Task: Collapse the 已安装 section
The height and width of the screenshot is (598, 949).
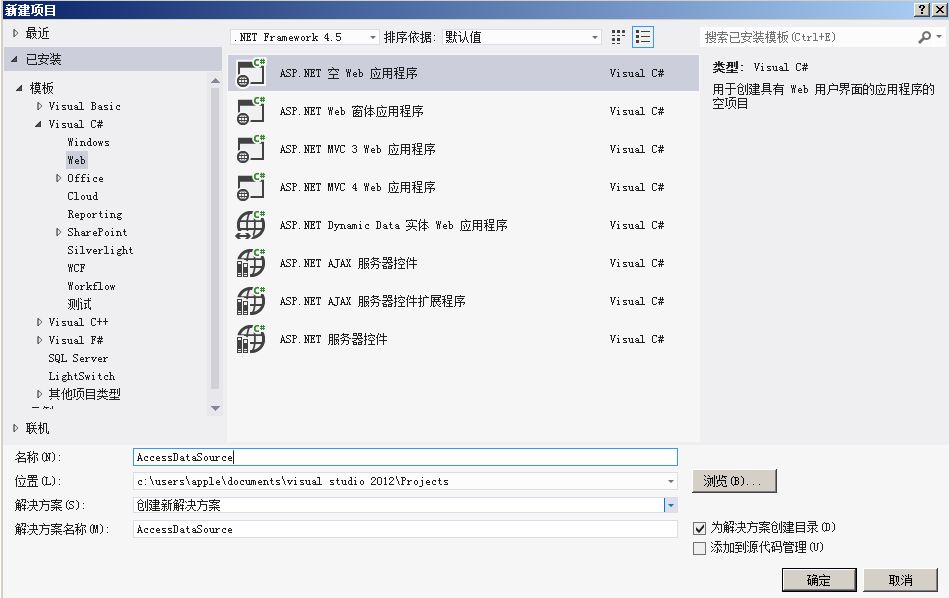Action: click(x=15, y=59)
